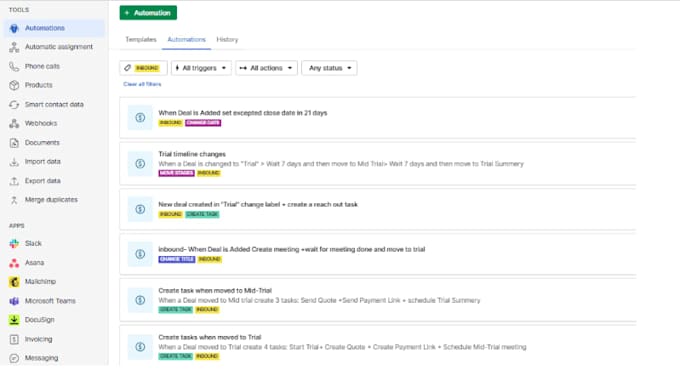The height and width of the screenshot is (375, 680).
Task: Open the Webhooks icon
Action: tap(14, 124)
